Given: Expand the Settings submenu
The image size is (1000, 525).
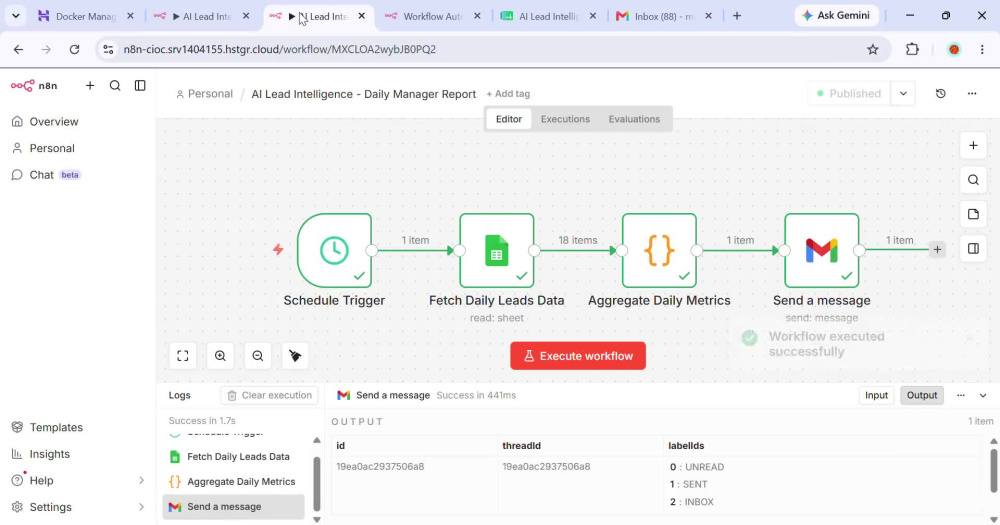Looking at the screenshot, I should [141, 507].
